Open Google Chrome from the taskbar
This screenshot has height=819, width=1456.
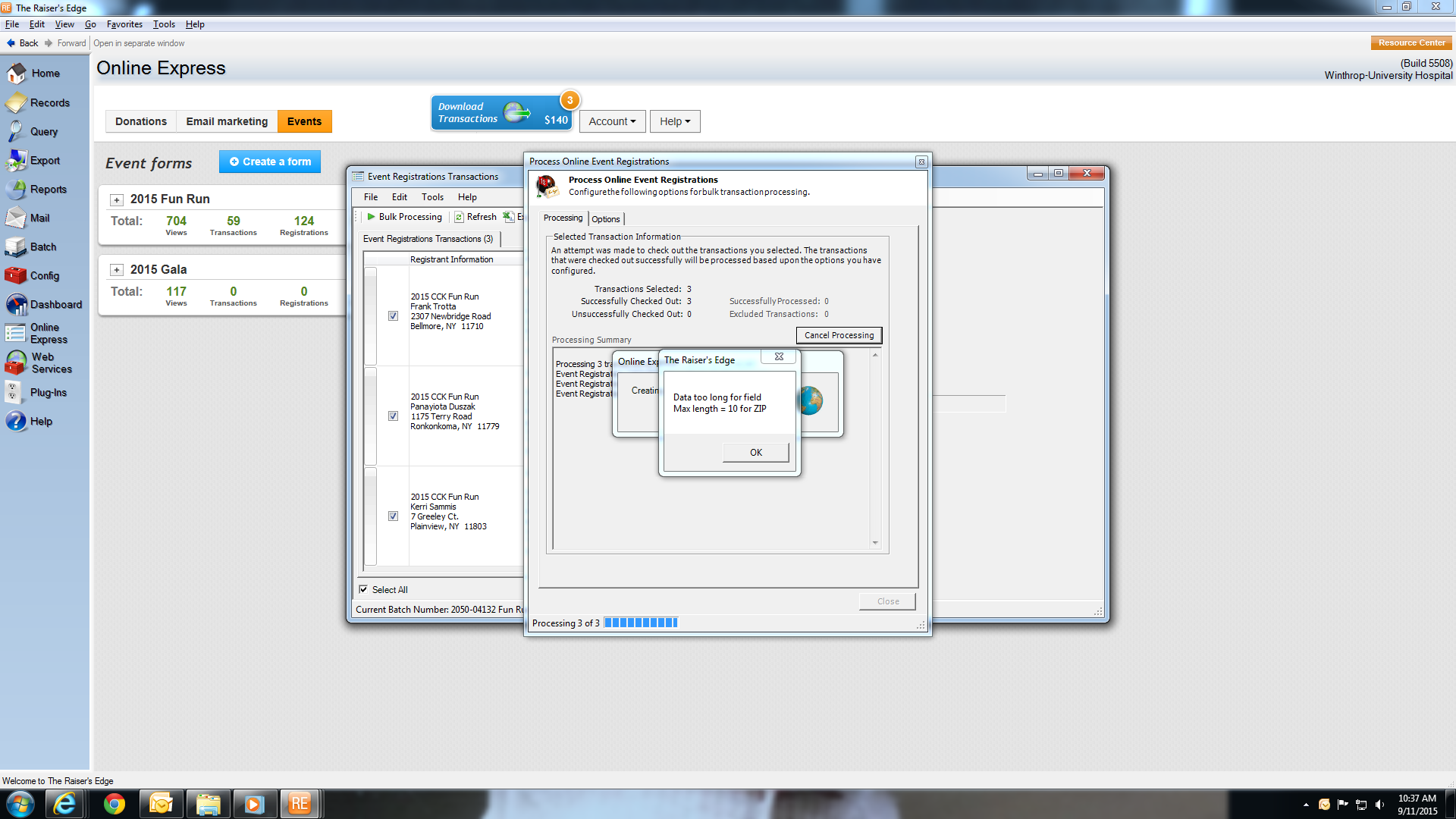pyautogui.click(x=115, y=804)
